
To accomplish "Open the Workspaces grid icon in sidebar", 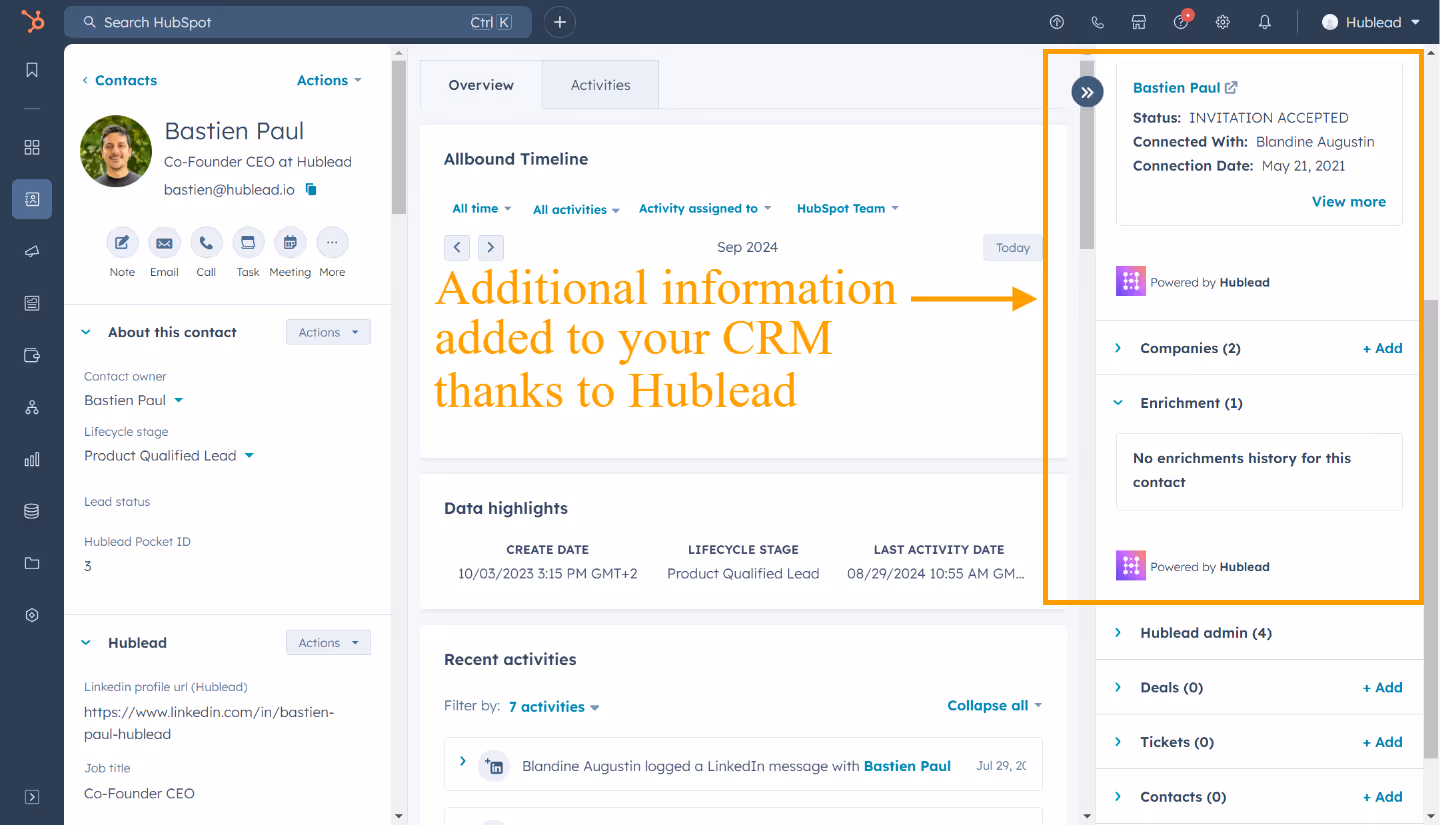I will tap(31, 147).
